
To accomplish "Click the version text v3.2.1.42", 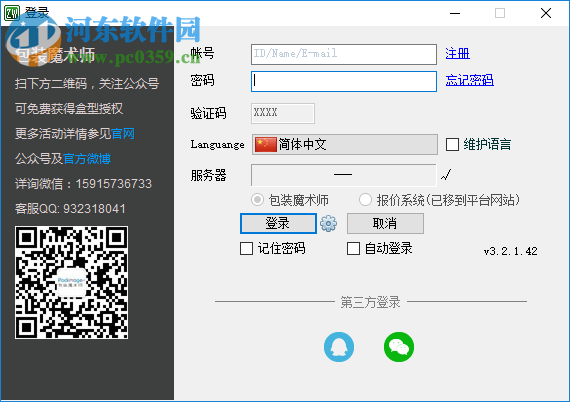I will coord(510,251).
